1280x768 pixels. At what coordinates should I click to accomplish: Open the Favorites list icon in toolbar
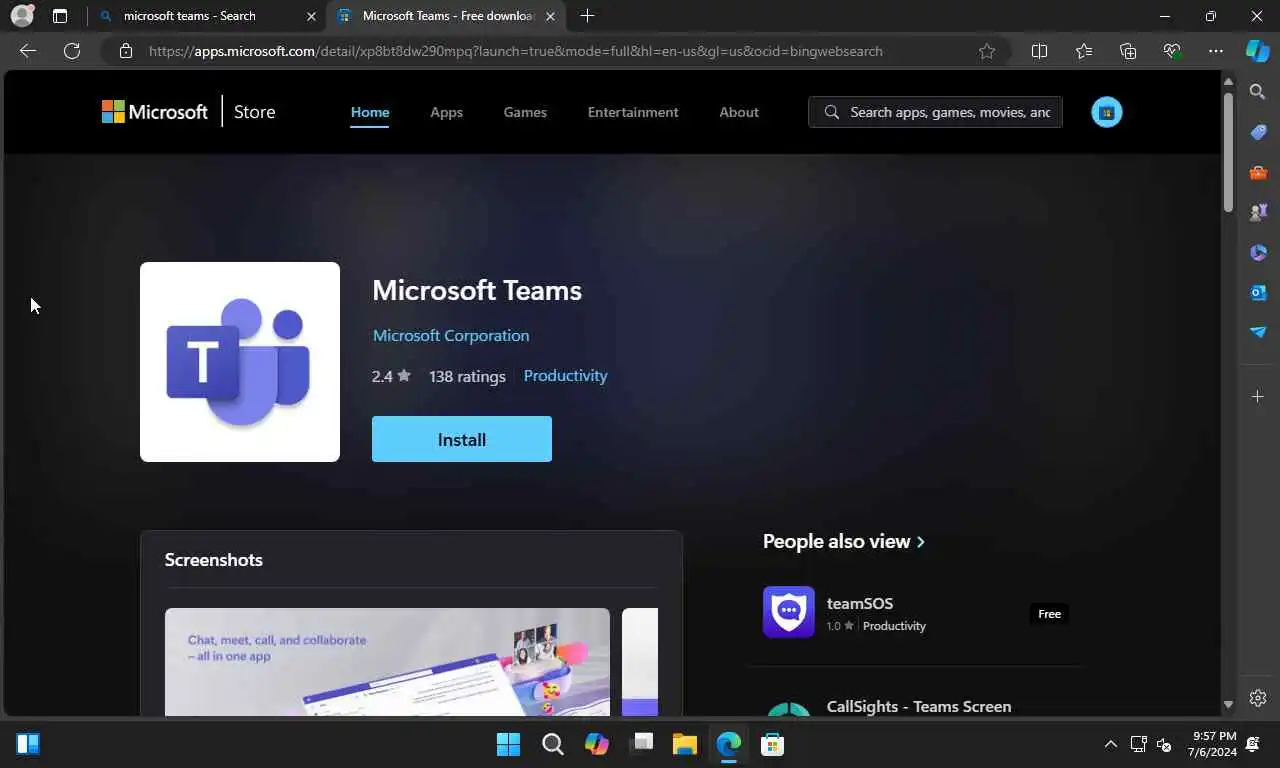[x=1084, y=51]
